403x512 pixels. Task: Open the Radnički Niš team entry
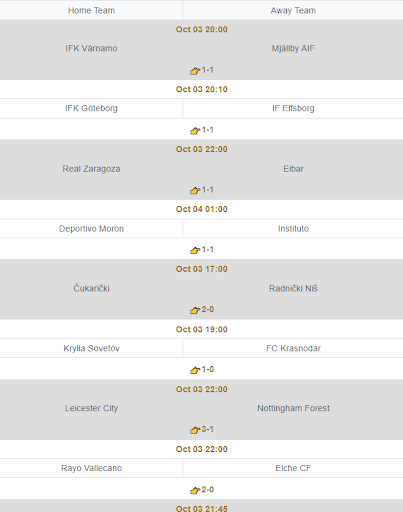click(293, 288)
